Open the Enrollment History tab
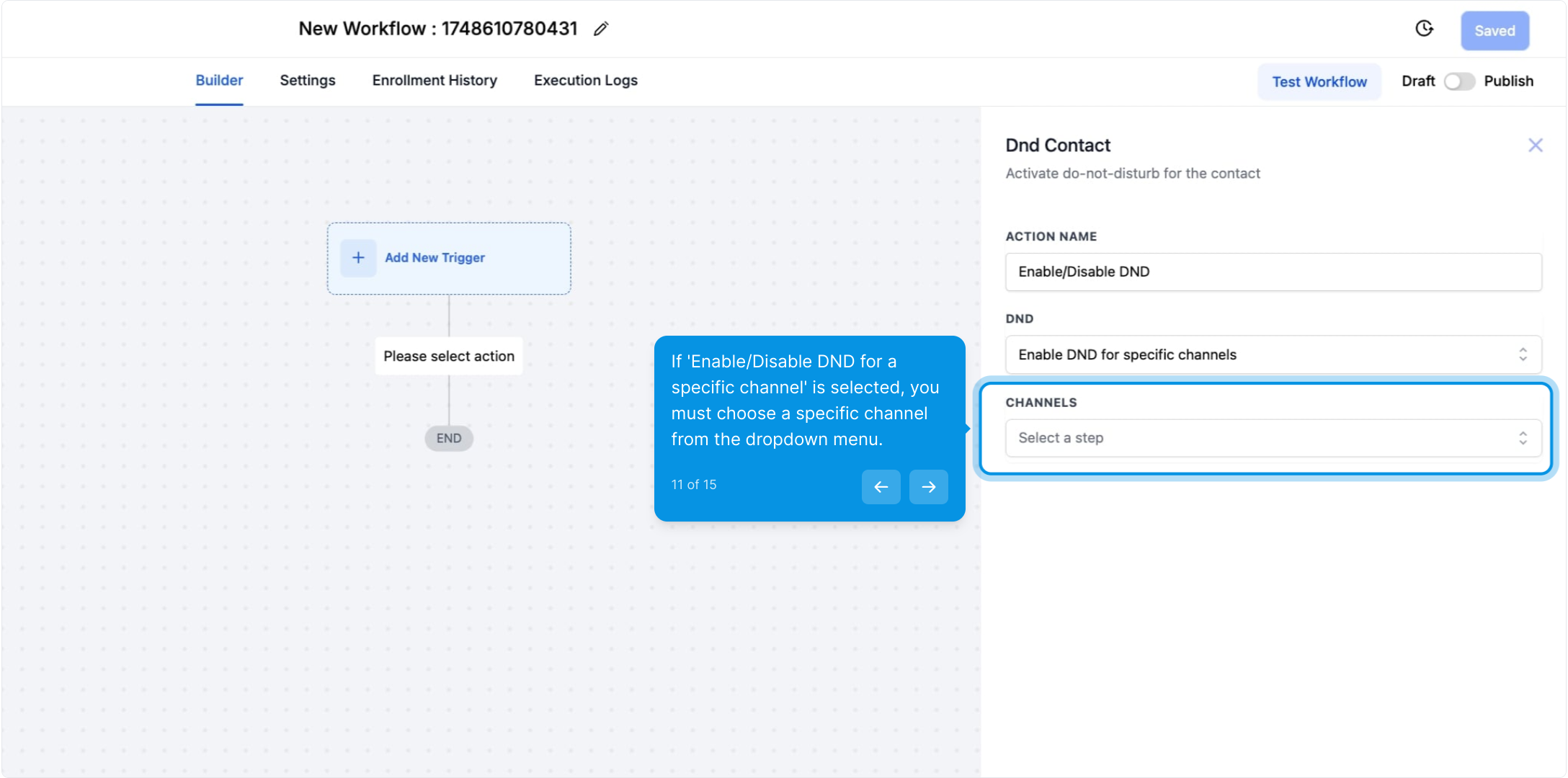Image resolution: width=1568 pixels, height=778 pixels. coord(435,81)
